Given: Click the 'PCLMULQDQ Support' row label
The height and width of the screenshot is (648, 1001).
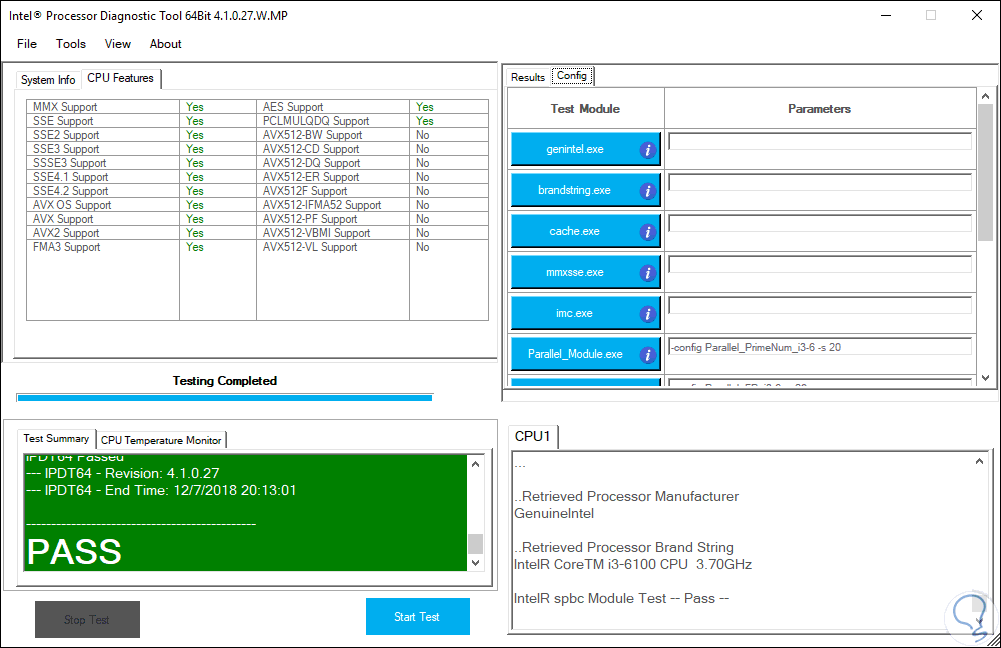Looking at the screenshot, I should click(316, 121).
